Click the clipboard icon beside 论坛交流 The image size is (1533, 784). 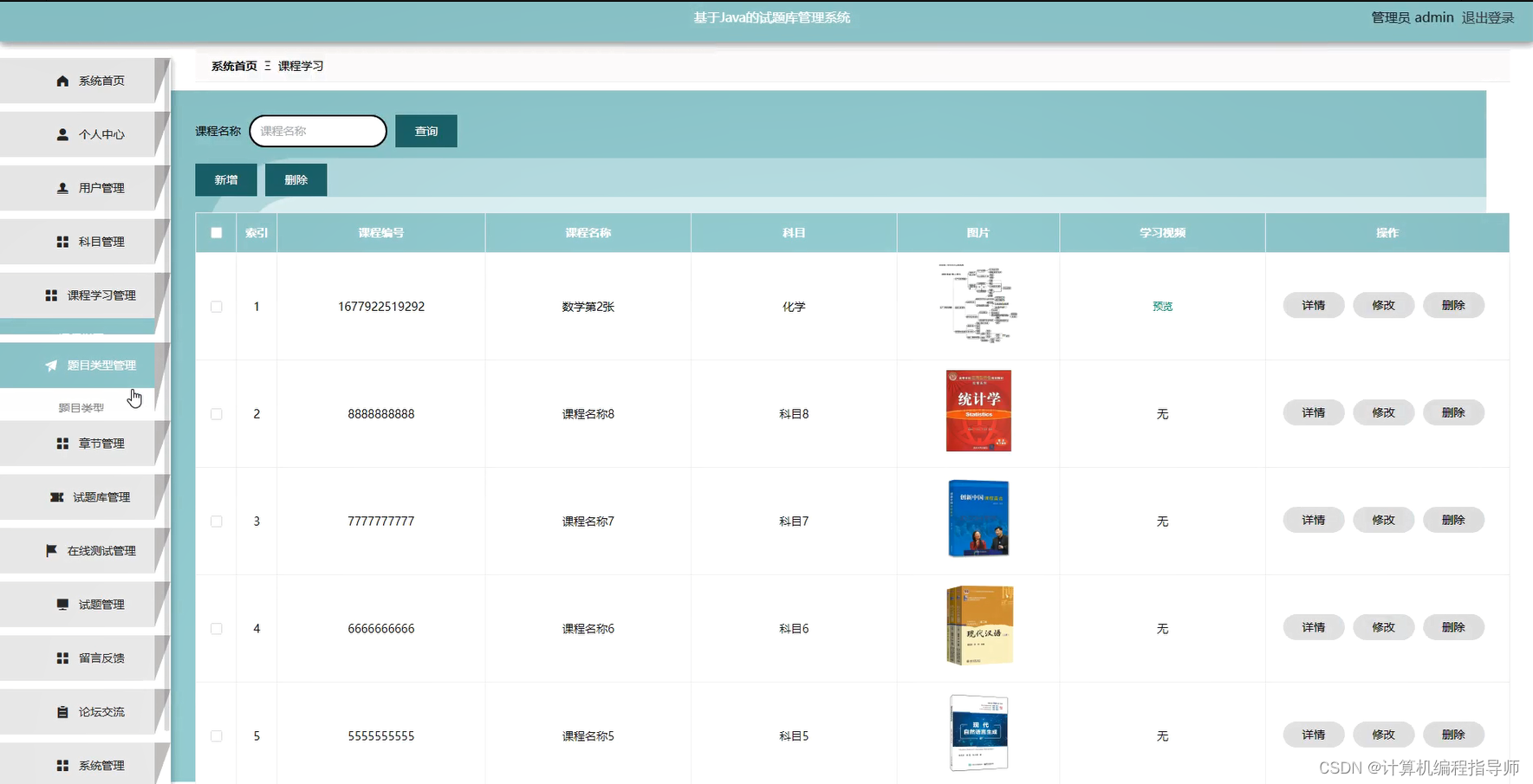coord(62,712)
